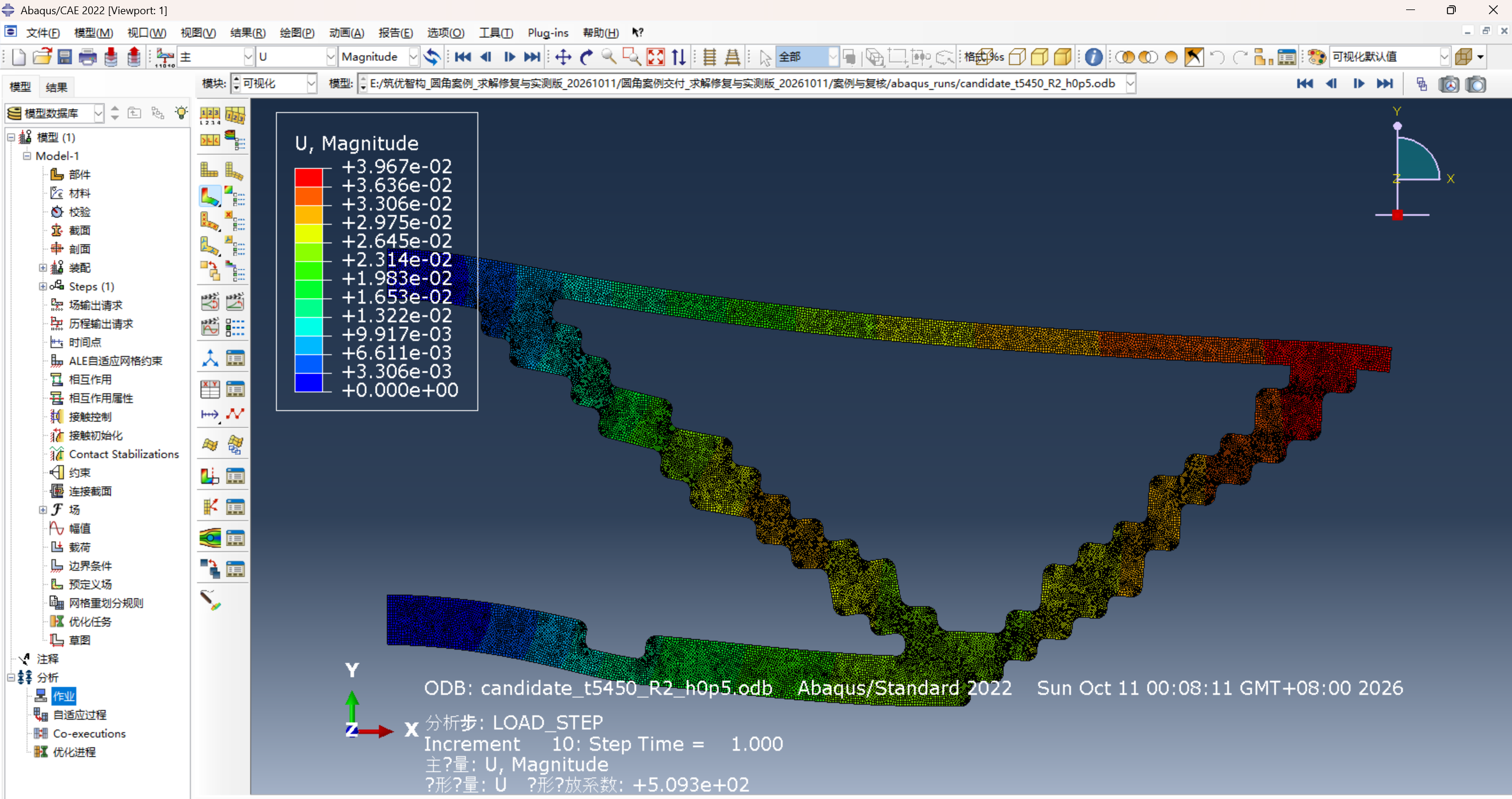
Task: Click the query information icon
Action: [1093, 57]
